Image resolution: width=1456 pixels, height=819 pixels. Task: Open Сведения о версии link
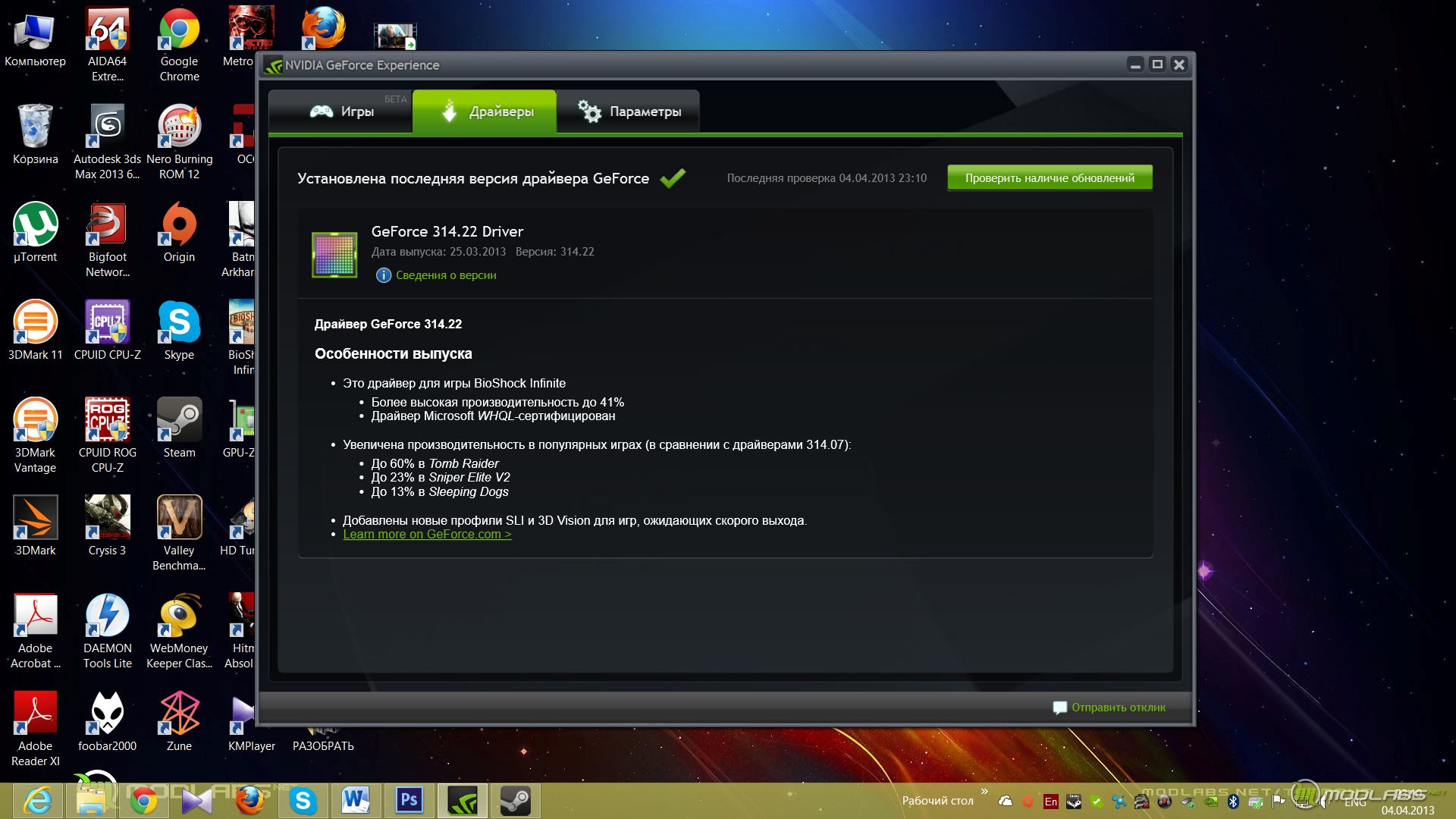pos(446,275)
